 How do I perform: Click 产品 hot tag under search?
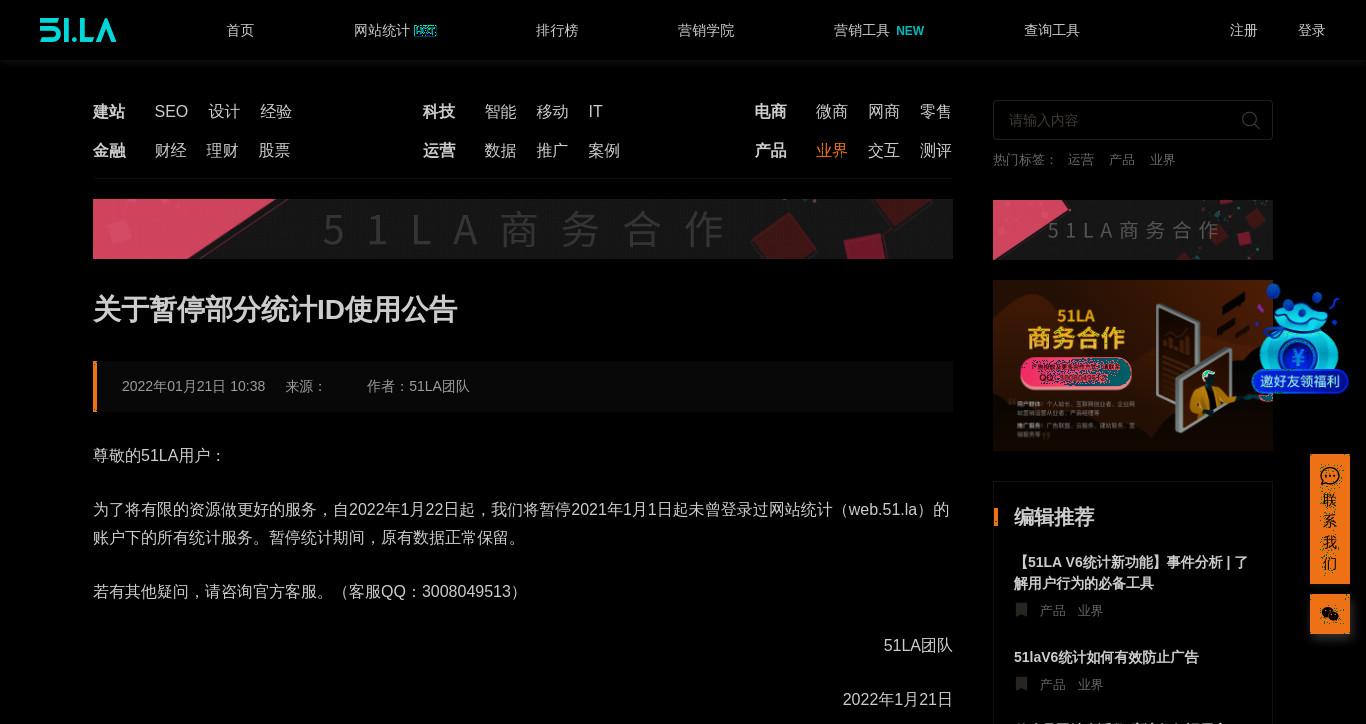(1122, 160)
